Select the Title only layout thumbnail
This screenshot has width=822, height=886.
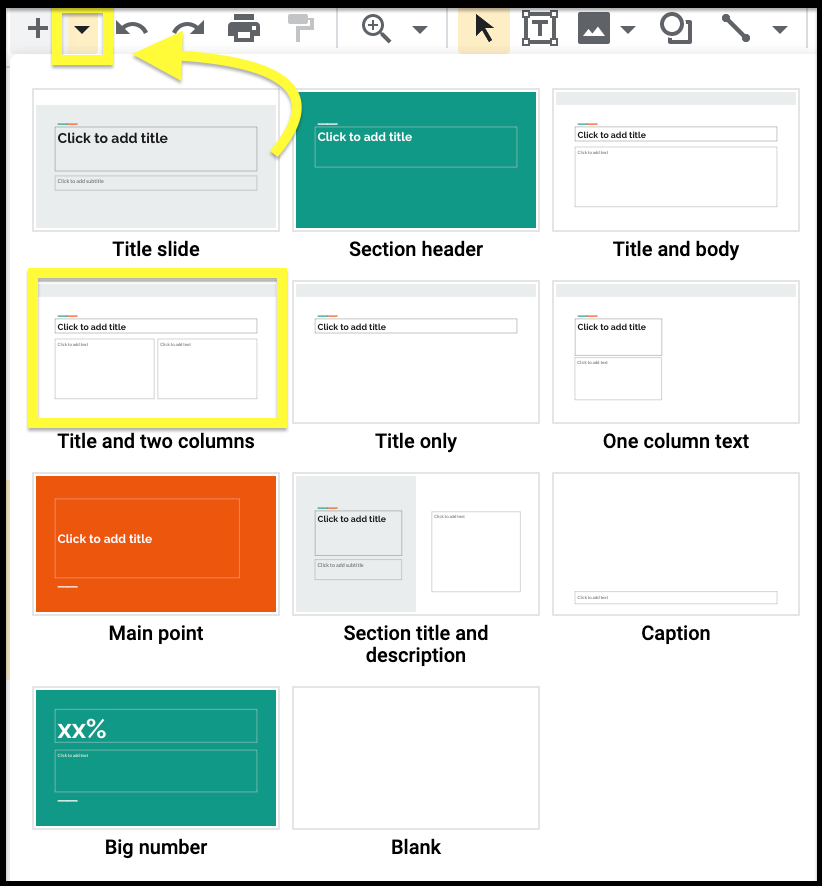tap(416, 352)
